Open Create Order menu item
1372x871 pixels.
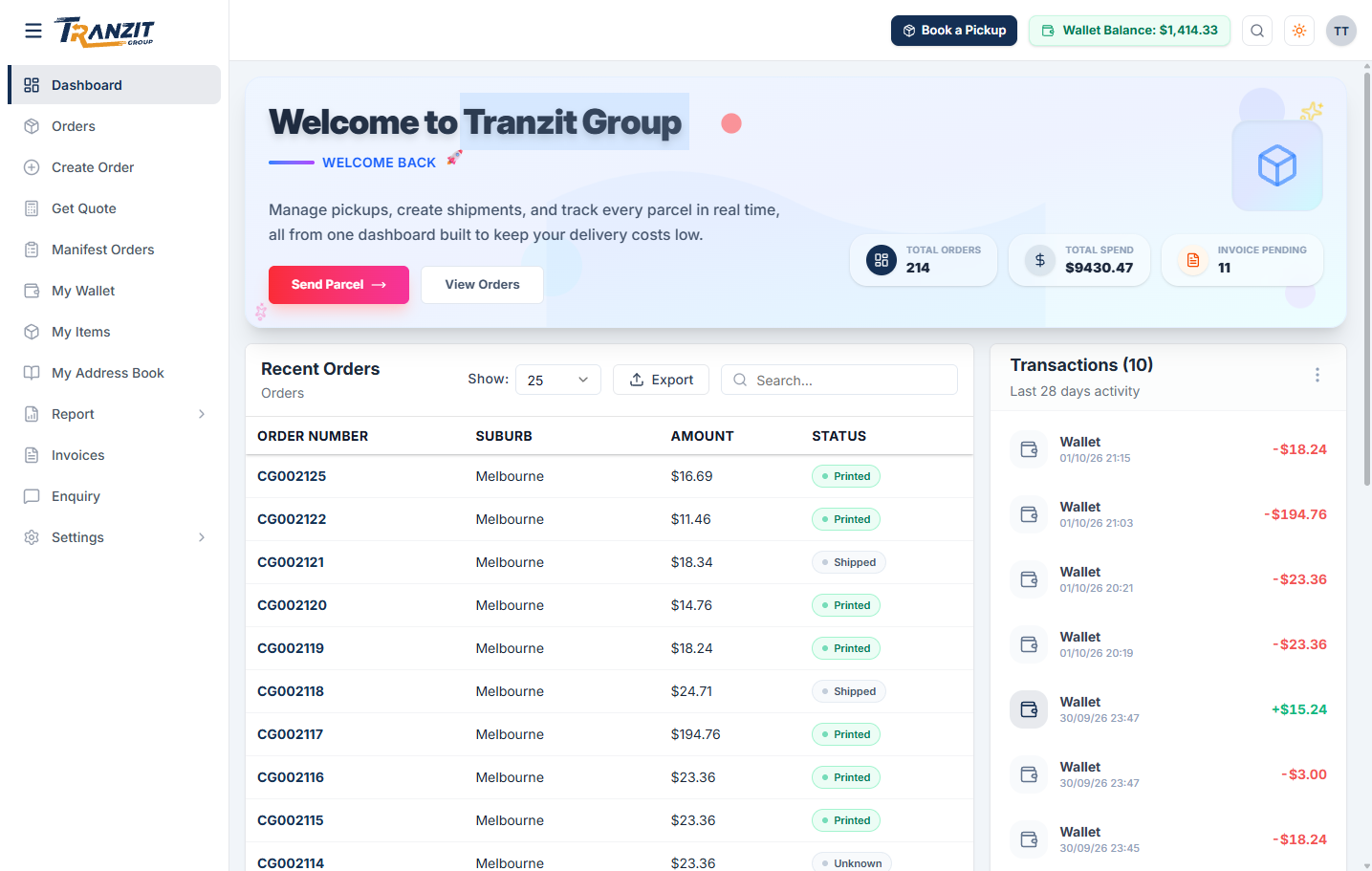coord(115,167)
